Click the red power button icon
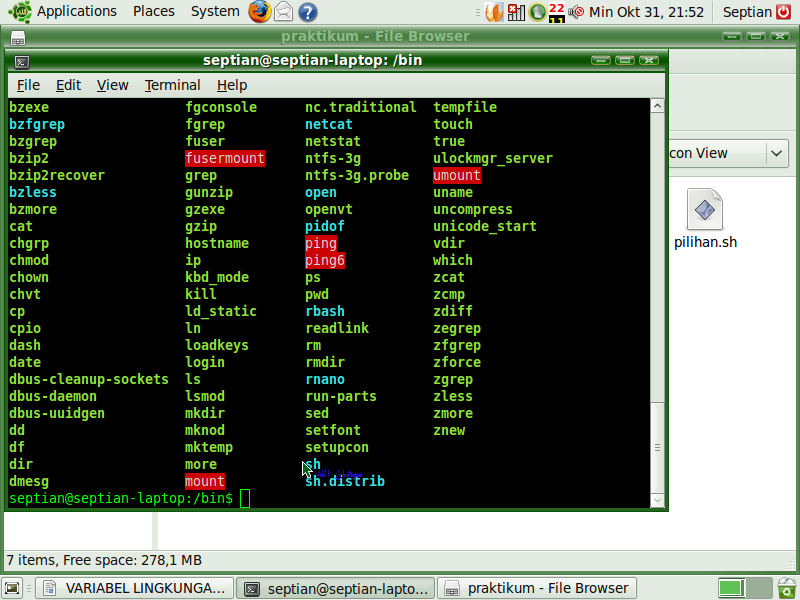 pos(784,12)
